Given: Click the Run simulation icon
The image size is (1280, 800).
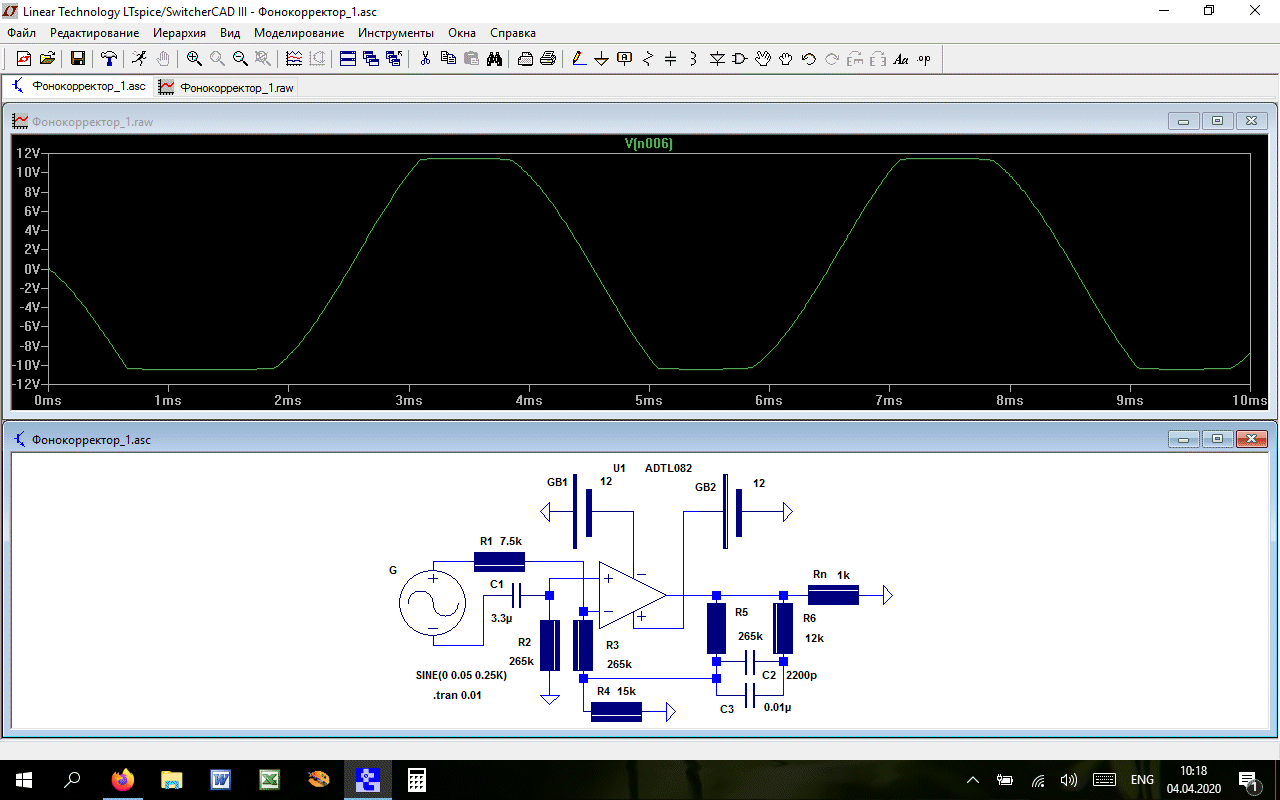Looking at the screenshot, I should [139, 59].
